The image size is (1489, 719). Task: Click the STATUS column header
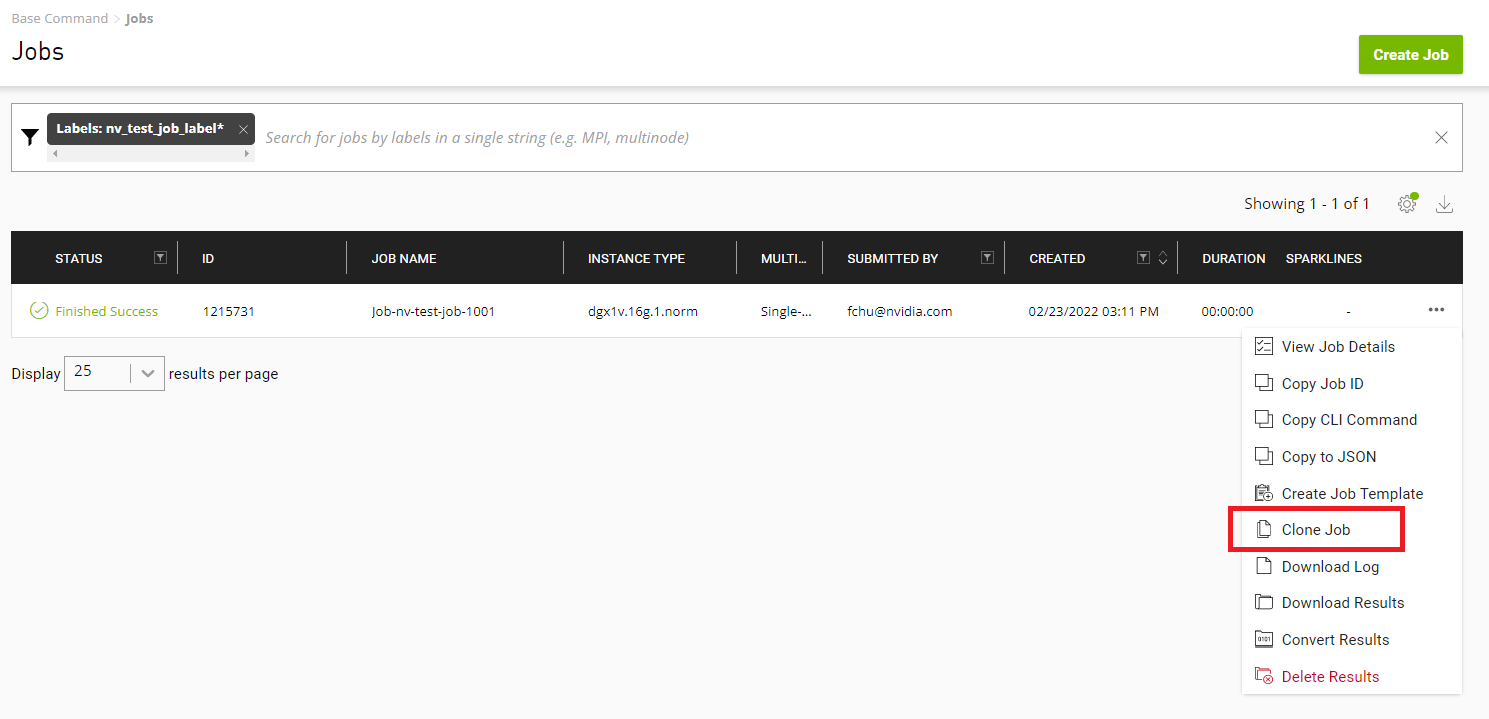(x=79, y=258)
